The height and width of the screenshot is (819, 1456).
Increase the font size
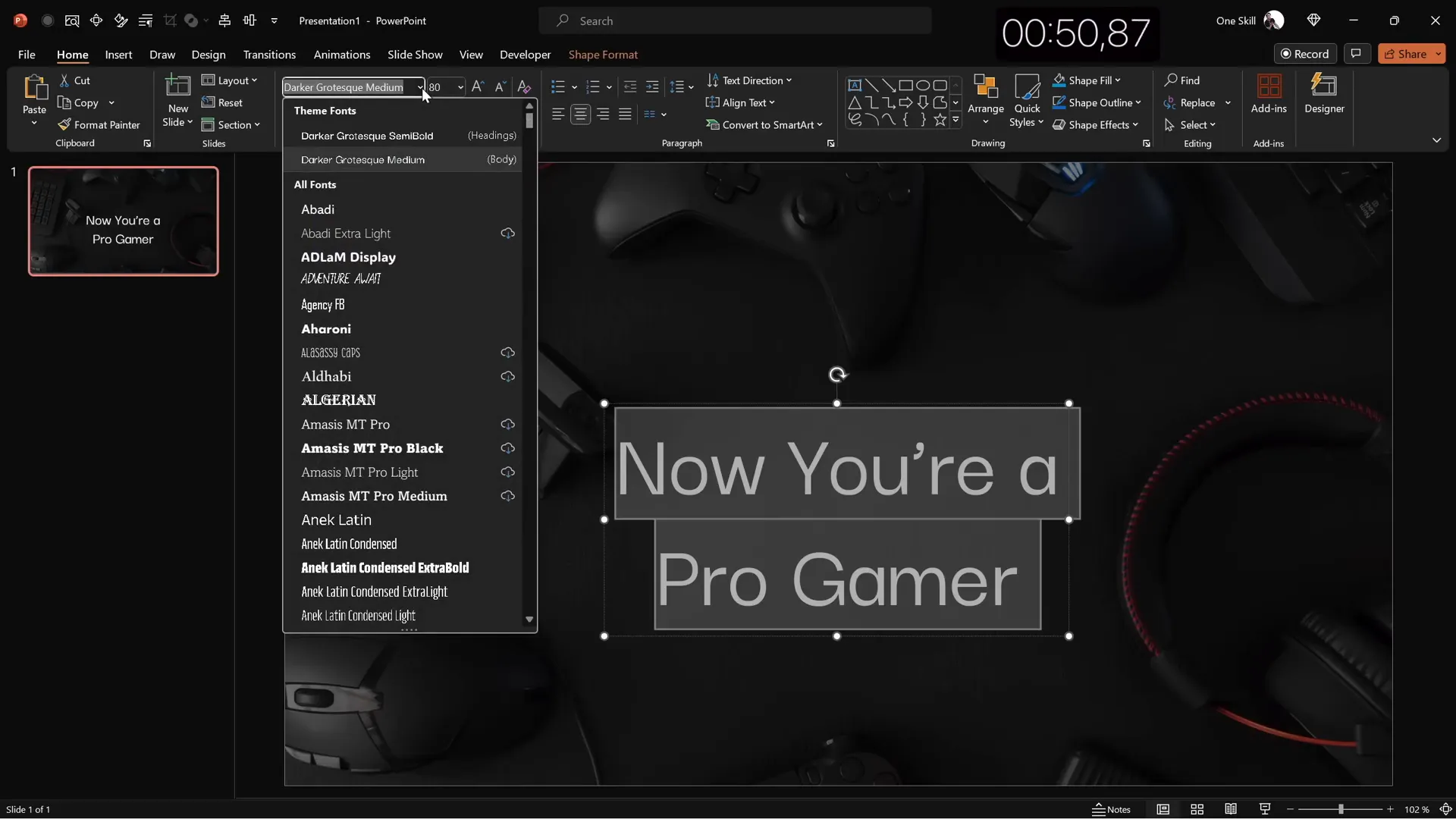477,86
